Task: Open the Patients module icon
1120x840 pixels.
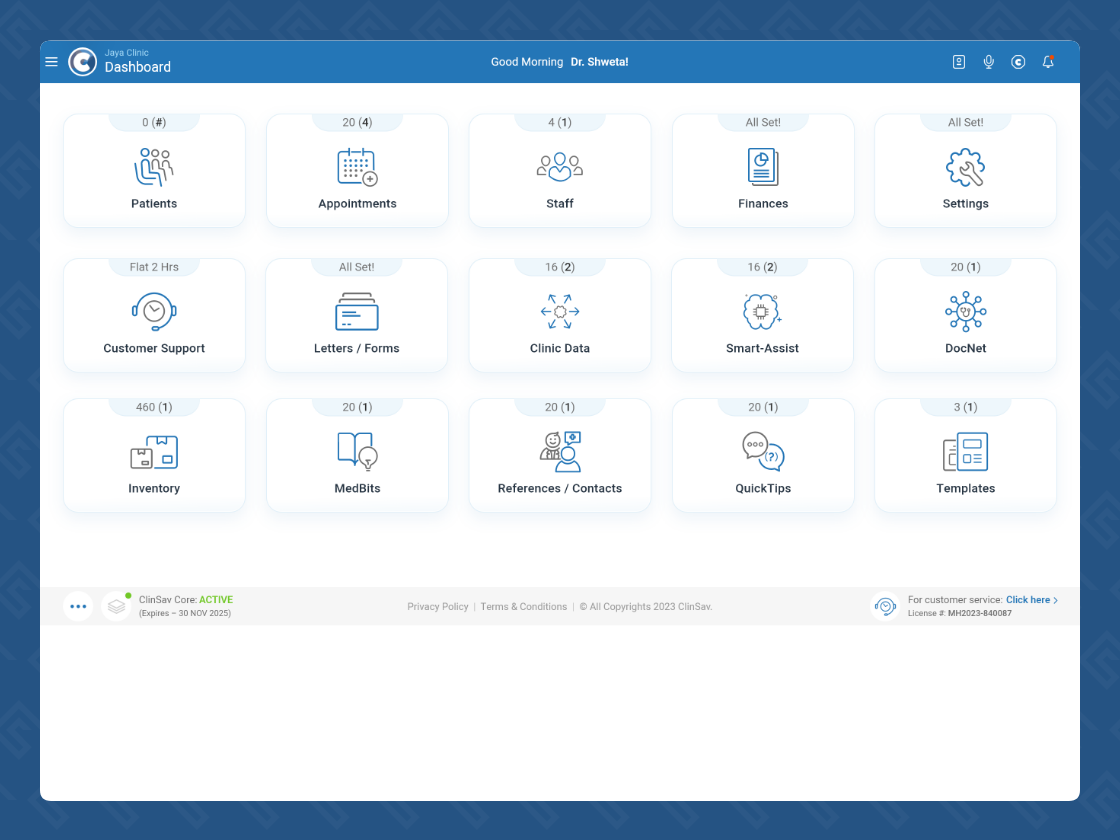Action: coord(154,168)
